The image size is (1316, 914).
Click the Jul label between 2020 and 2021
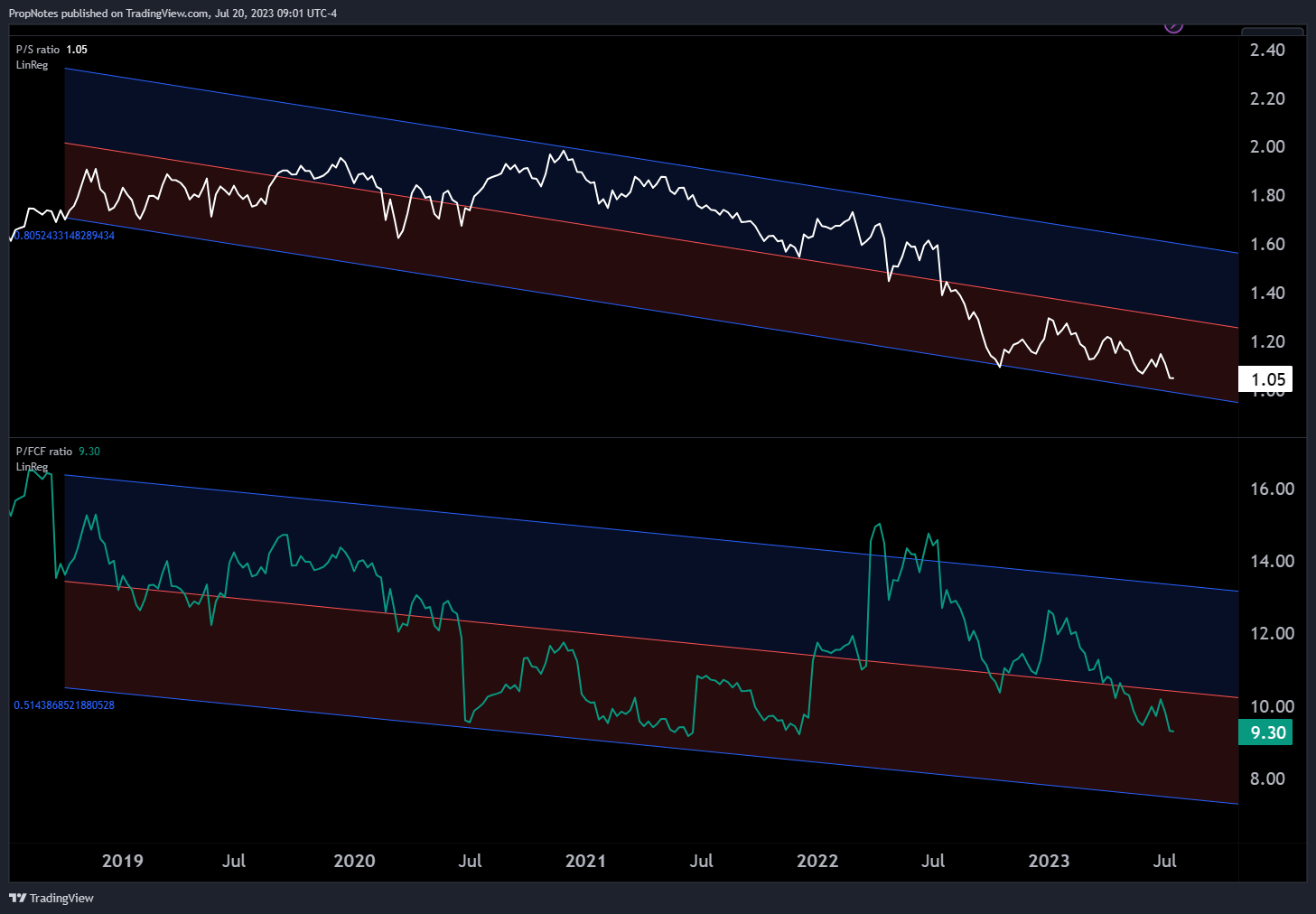point(470,861)
